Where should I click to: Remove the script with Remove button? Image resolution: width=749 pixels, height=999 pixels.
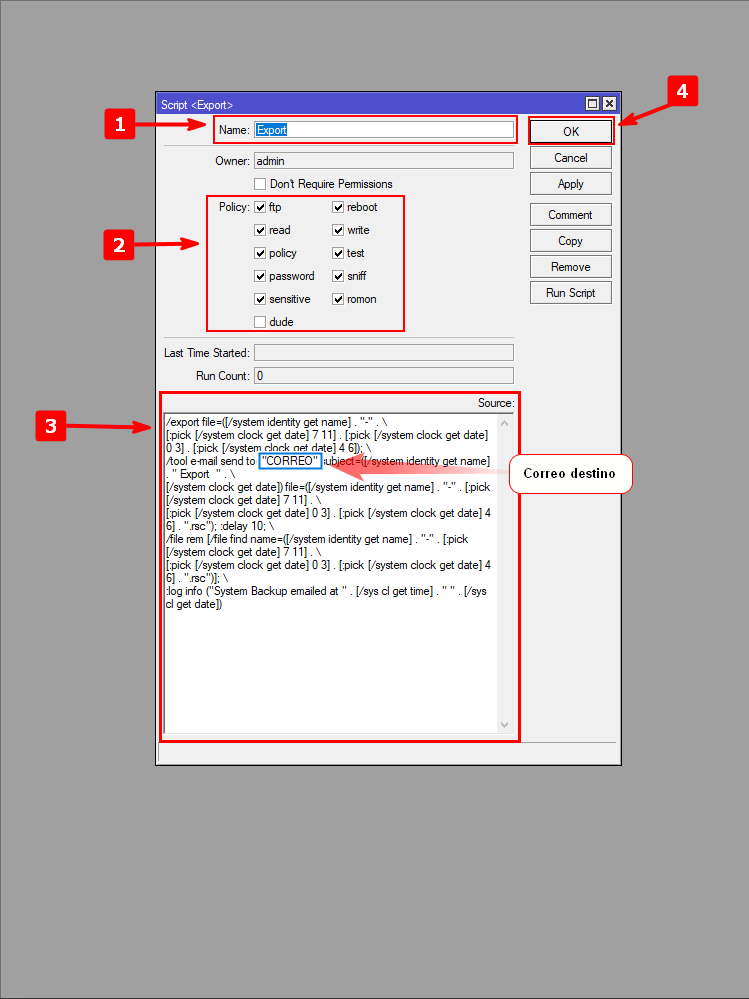pyautogui.click(x=570, y=267)
